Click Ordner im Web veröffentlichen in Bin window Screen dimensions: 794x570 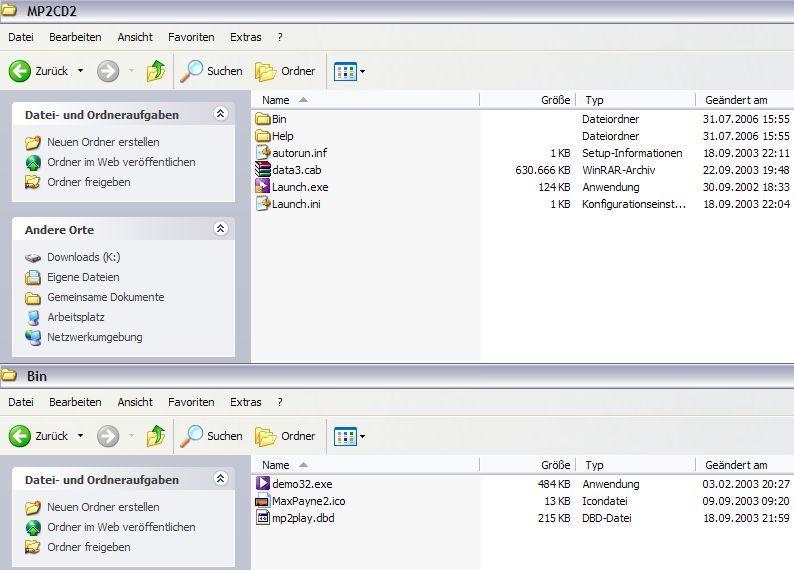110,527
